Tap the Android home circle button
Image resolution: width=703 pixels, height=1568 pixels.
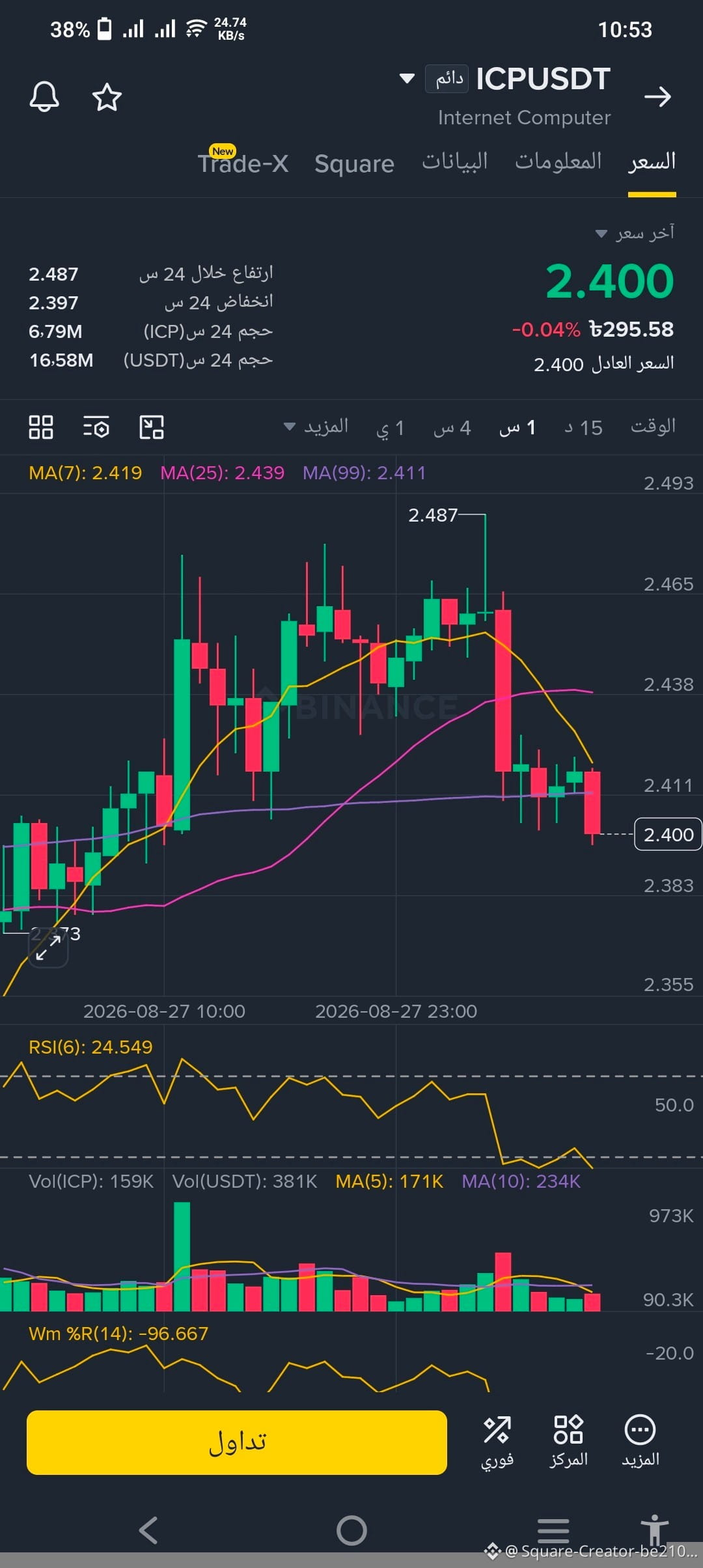tap(351, 1530)
